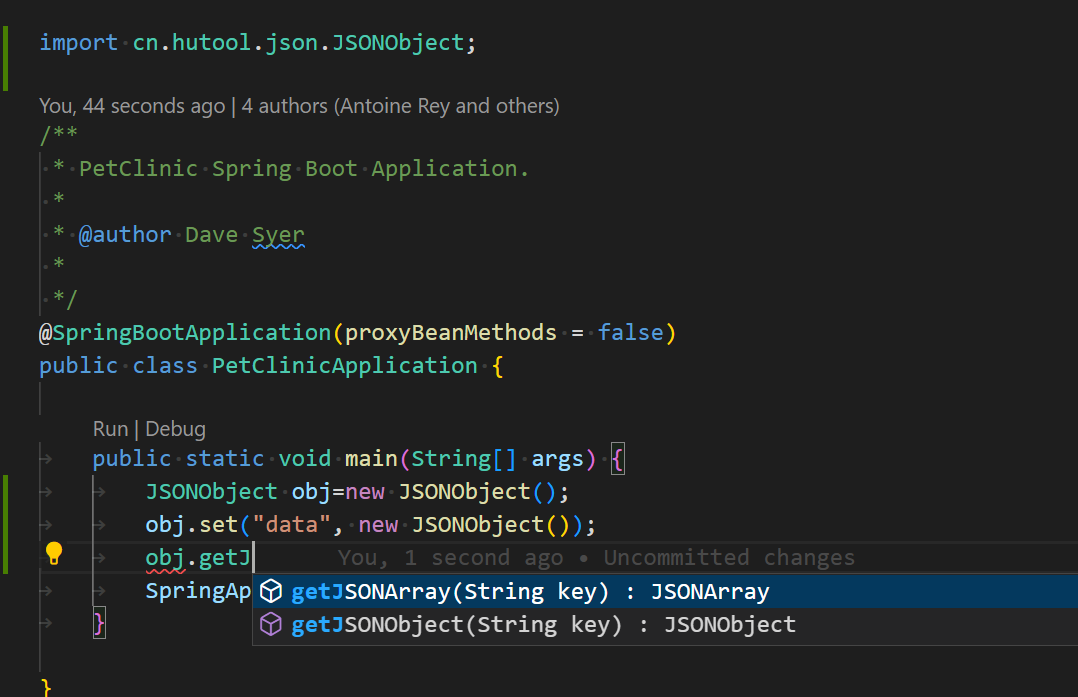Select getJSONObject(String key) suggestion
The height and width of the screenshot is (697, 1078).
(665, 624)
